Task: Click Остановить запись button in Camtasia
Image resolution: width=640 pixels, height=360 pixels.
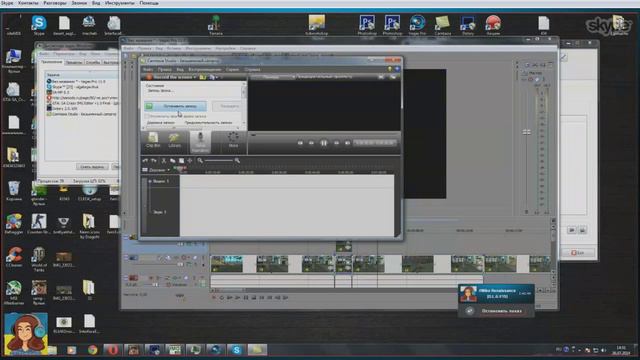Action: point(175,106)
